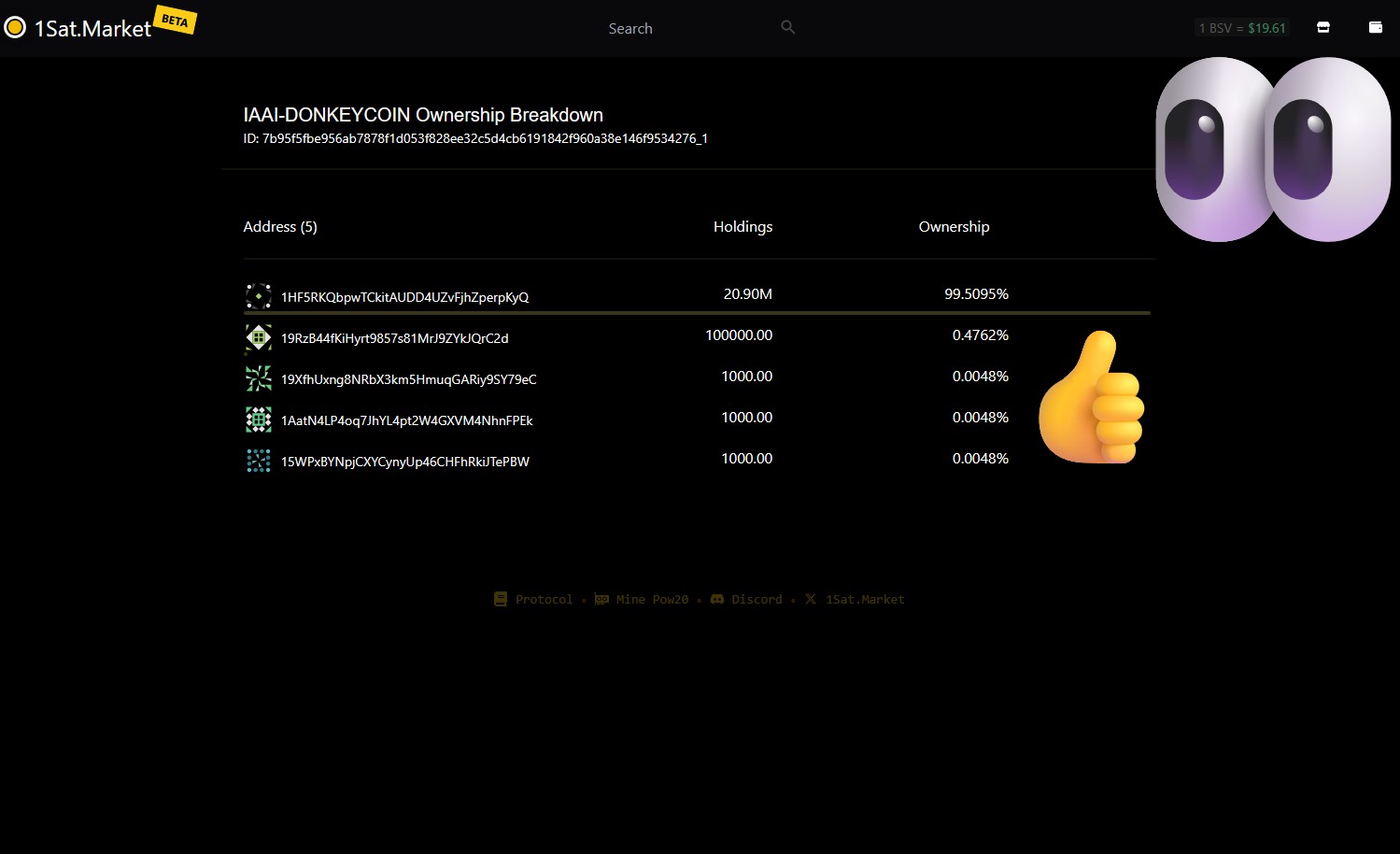Open address 19XfhUxng8NRbX3km5HmuqGARiy9SY79eC
The image size is (1400, 854).
click(409, 379)
